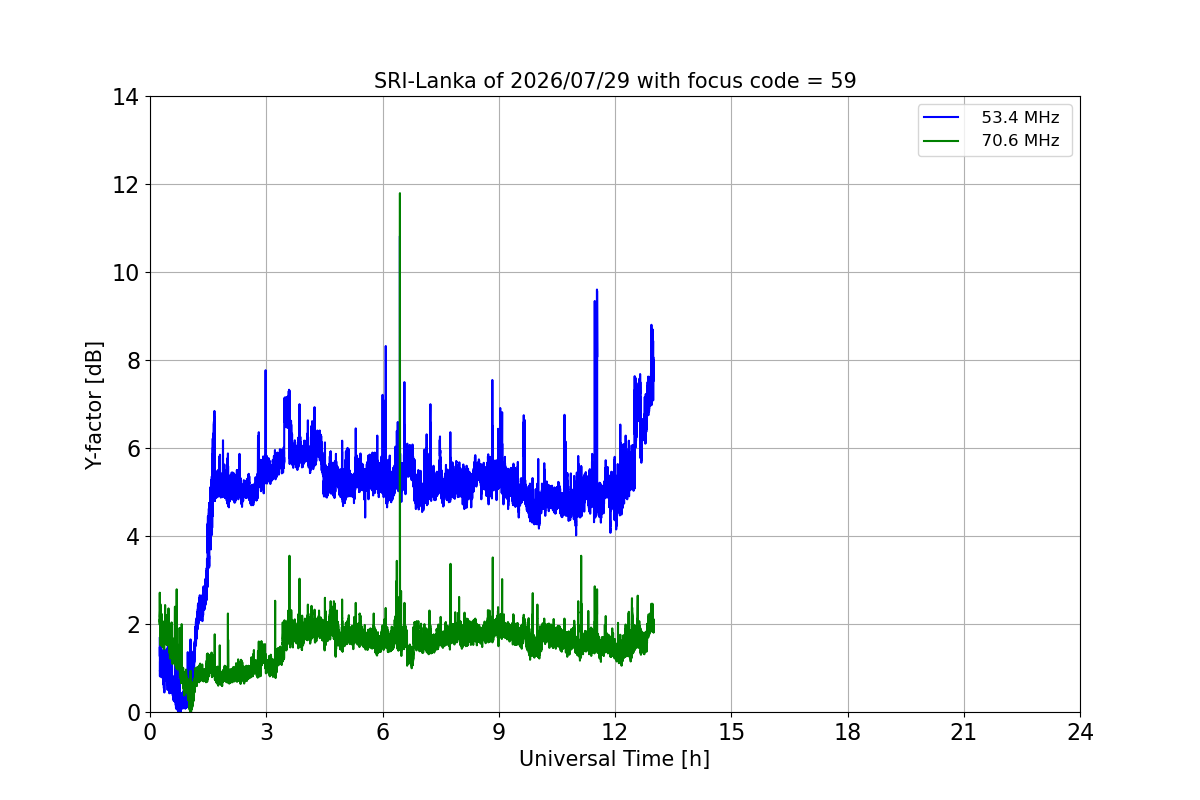
Task: Click the y-axis tick label 2
Action: pos(131,625)
